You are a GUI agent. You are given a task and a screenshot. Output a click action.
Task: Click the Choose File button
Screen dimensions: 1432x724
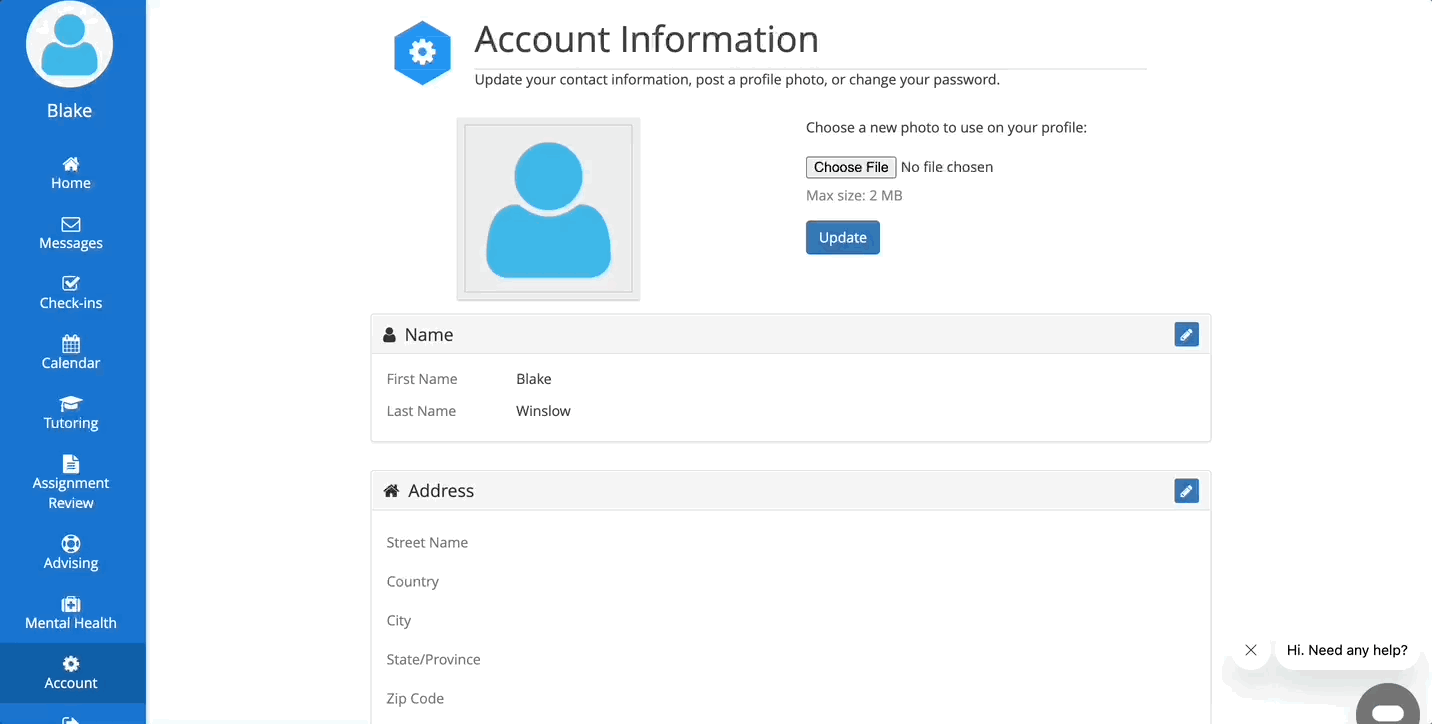point(851,167)
